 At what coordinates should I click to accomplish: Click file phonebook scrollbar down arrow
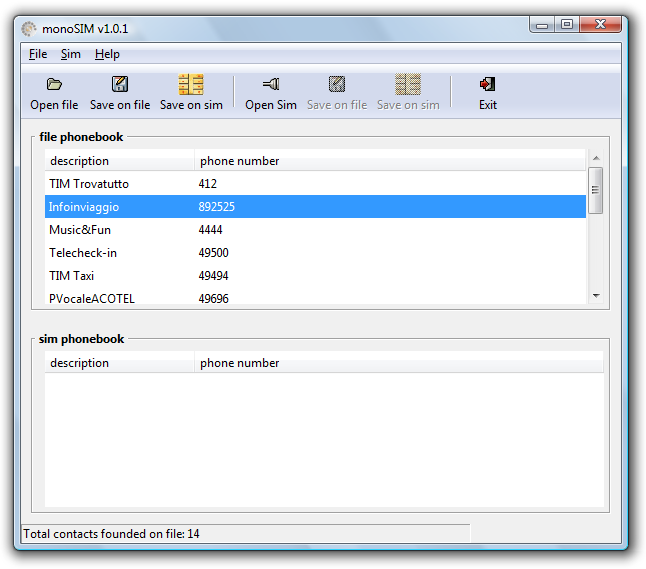click(x=596, y=295)
